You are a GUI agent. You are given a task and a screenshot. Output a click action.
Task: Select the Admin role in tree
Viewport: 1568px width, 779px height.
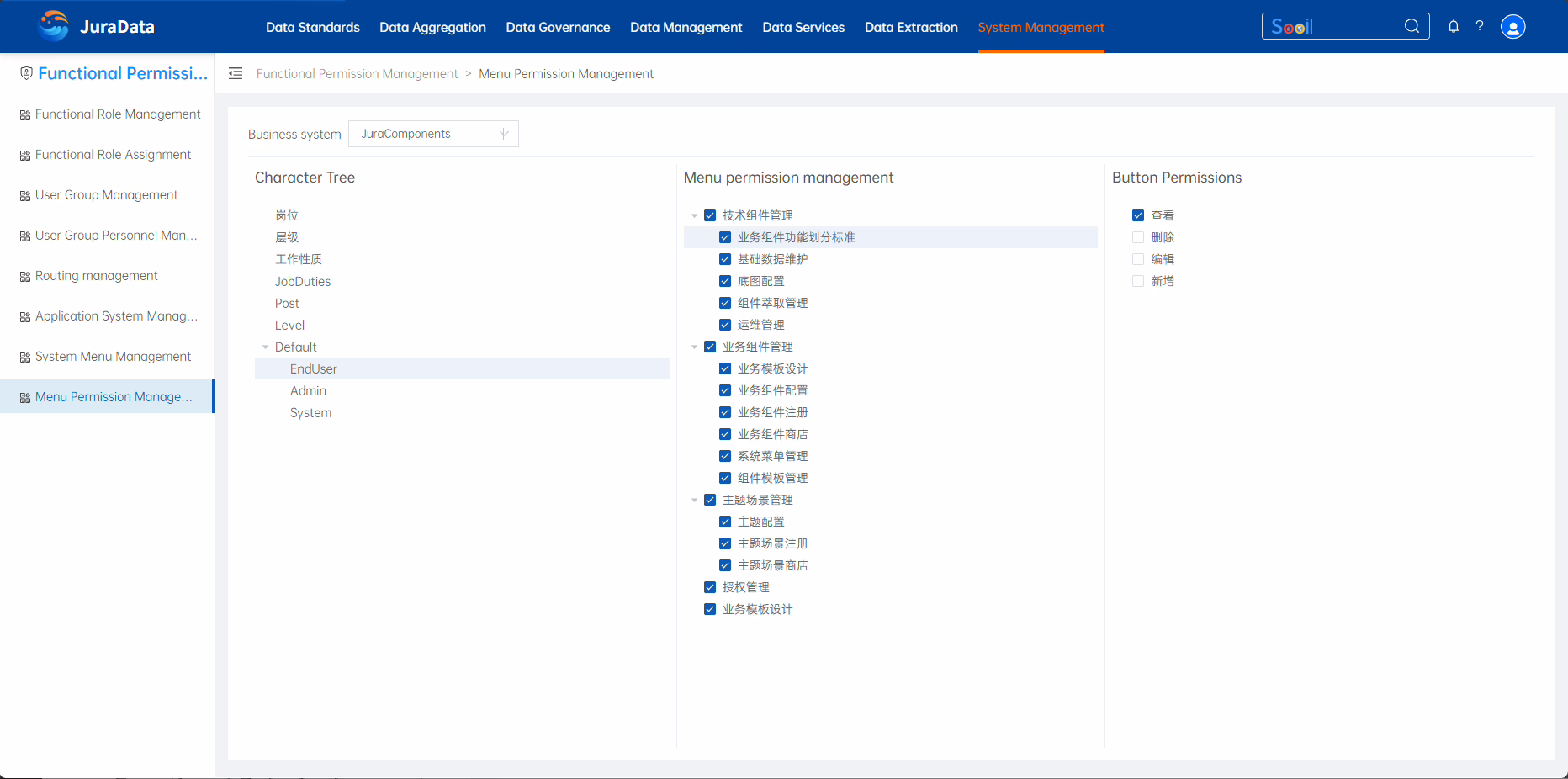click(308, 391)
